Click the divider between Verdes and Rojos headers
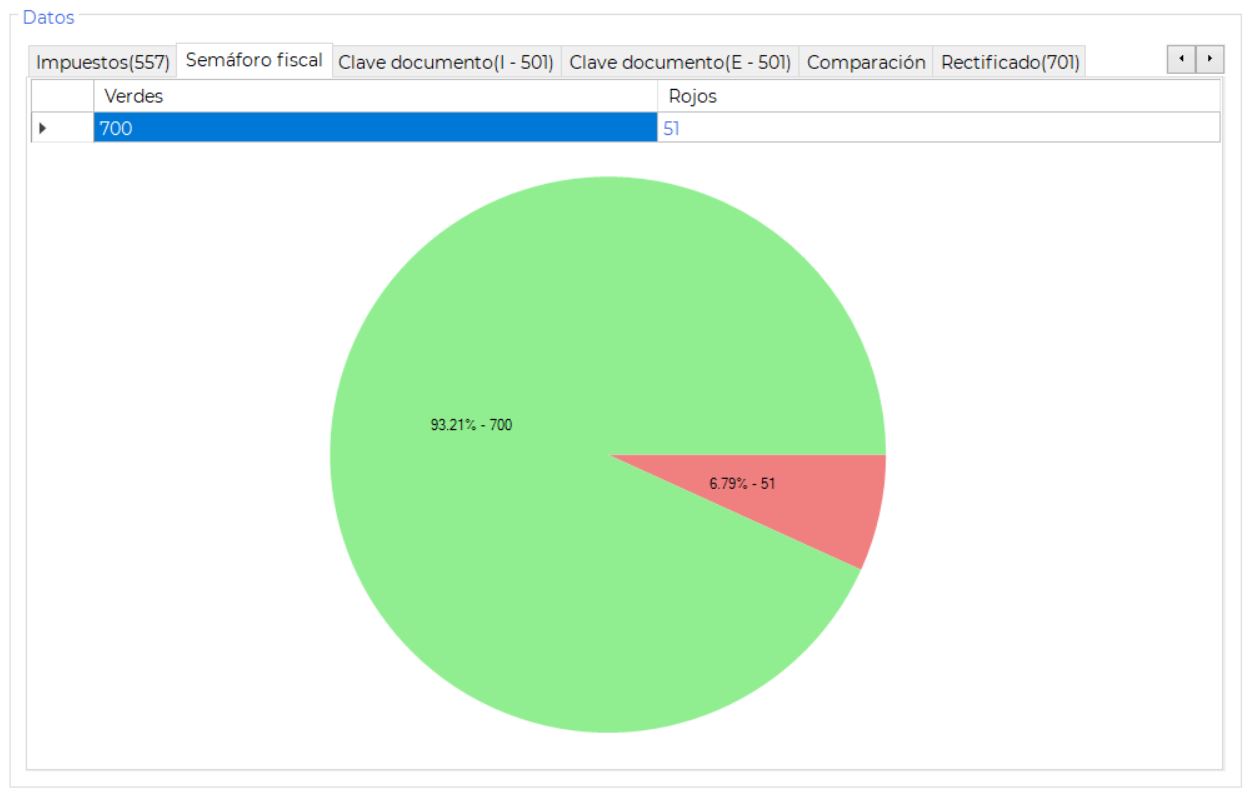 pos(658,97)
